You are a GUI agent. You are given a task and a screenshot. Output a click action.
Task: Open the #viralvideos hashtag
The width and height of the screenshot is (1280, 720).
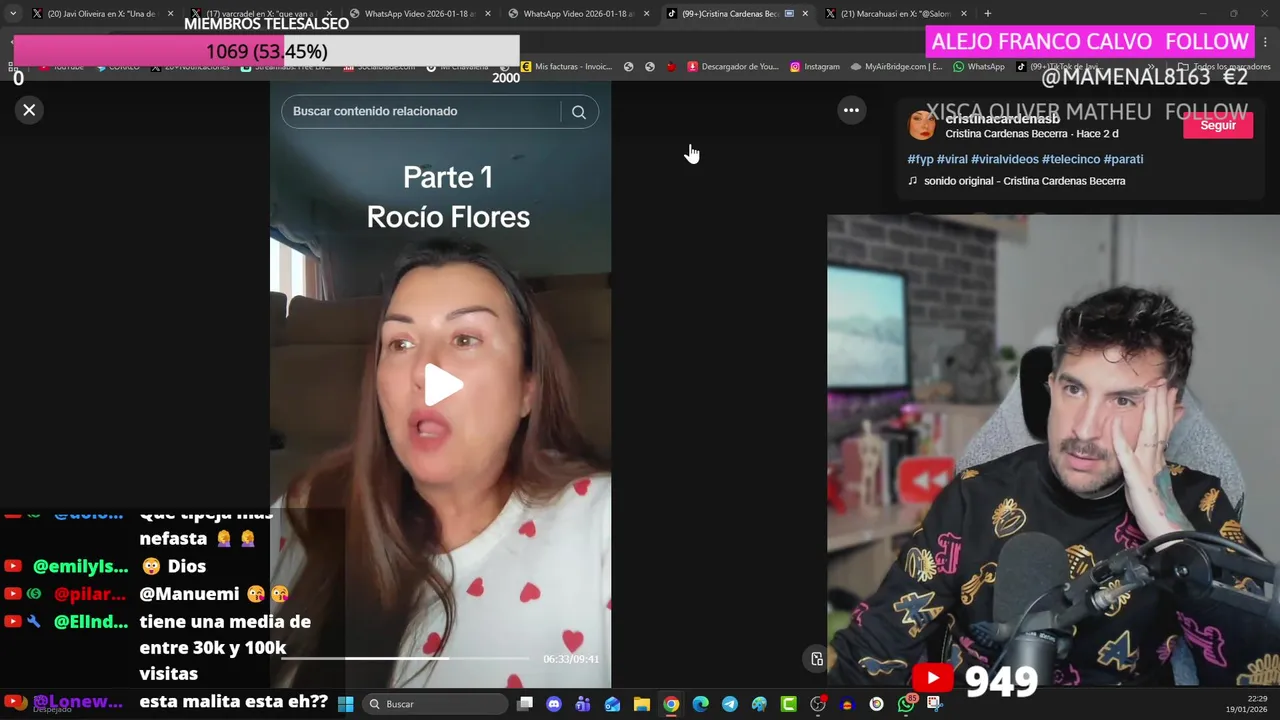pyautogui.click(x=1005, y=159)
